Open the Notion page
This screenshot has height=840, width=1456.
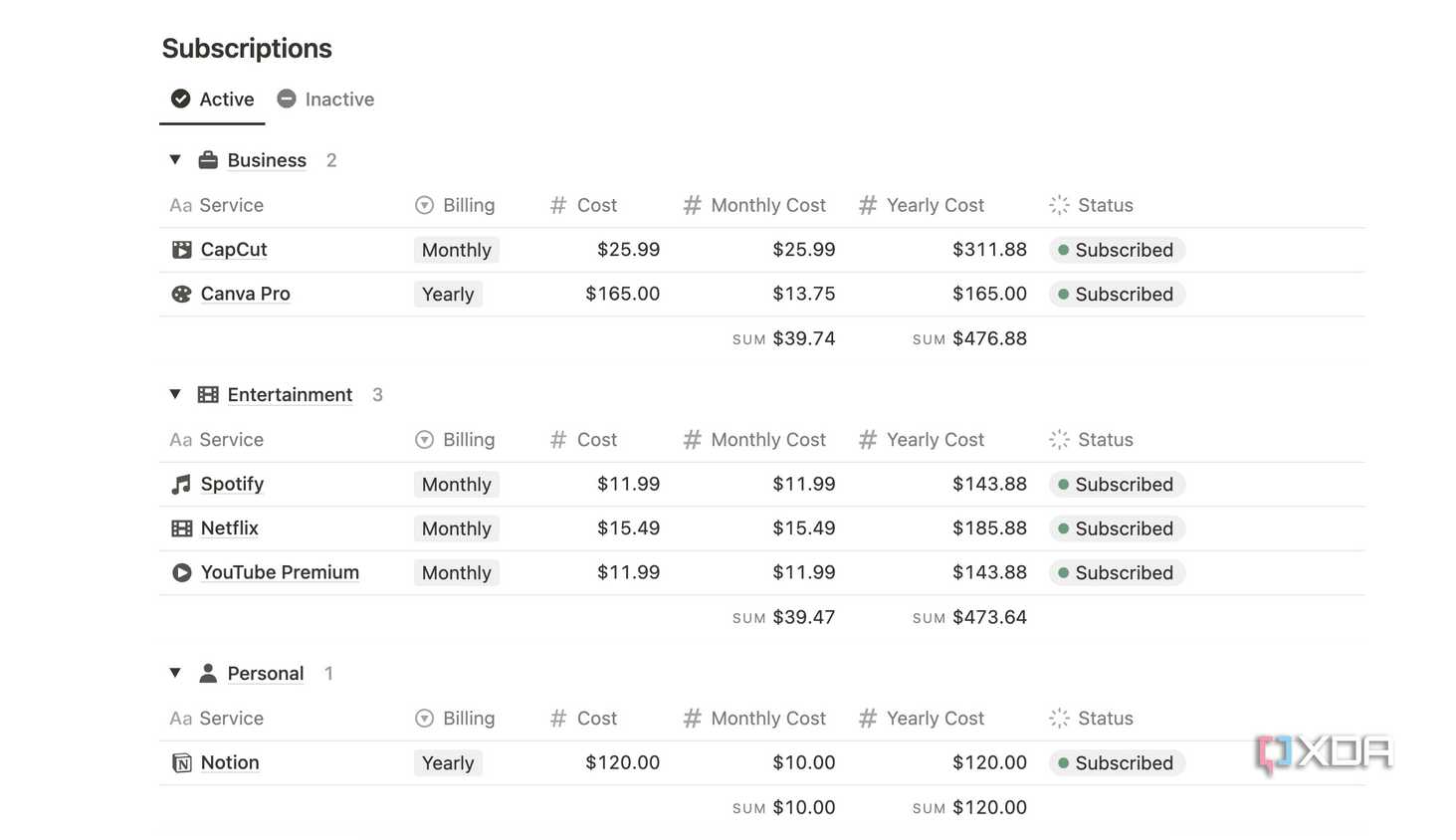point(230,762)
